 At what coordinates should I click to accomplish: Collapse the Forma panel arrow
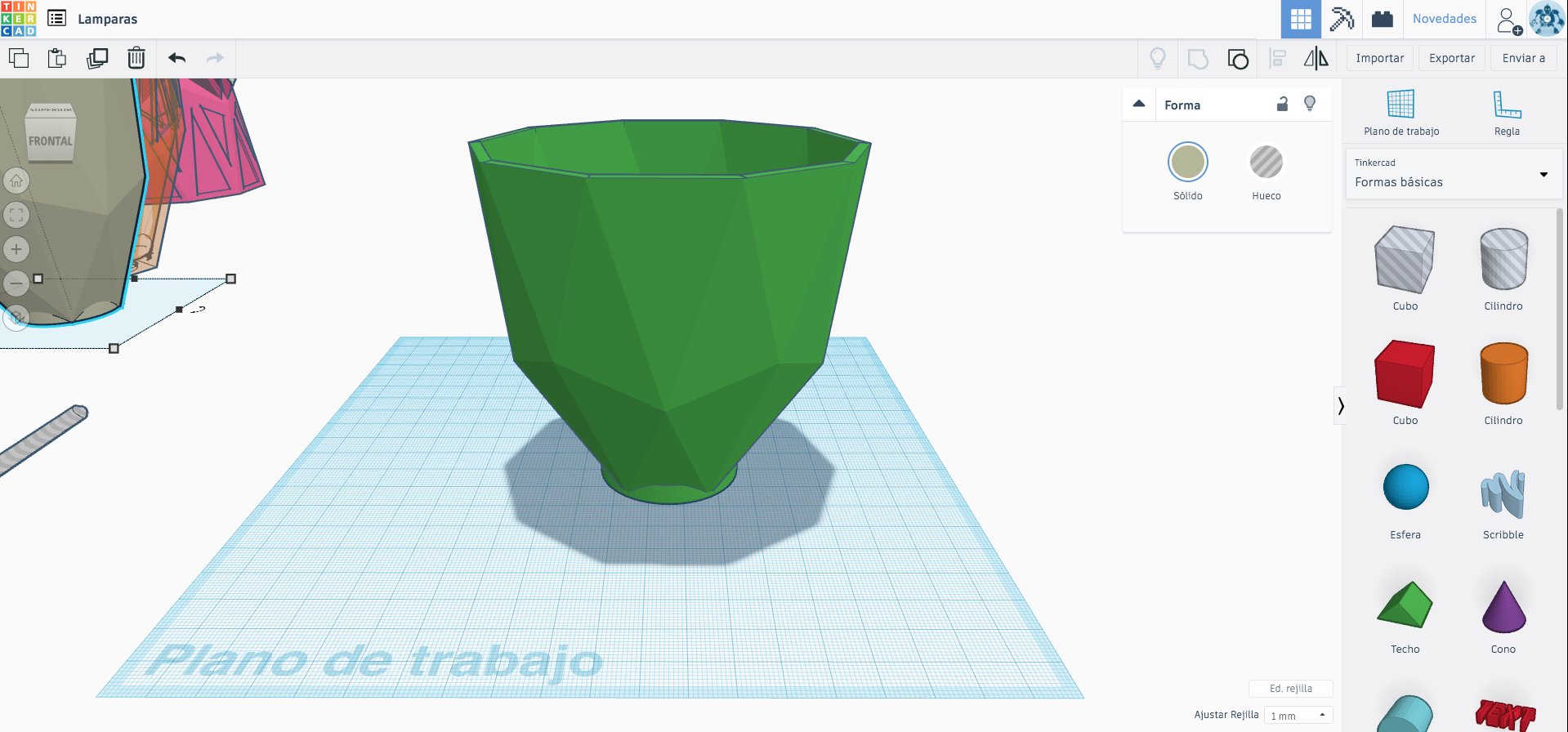coord(1139,104)
